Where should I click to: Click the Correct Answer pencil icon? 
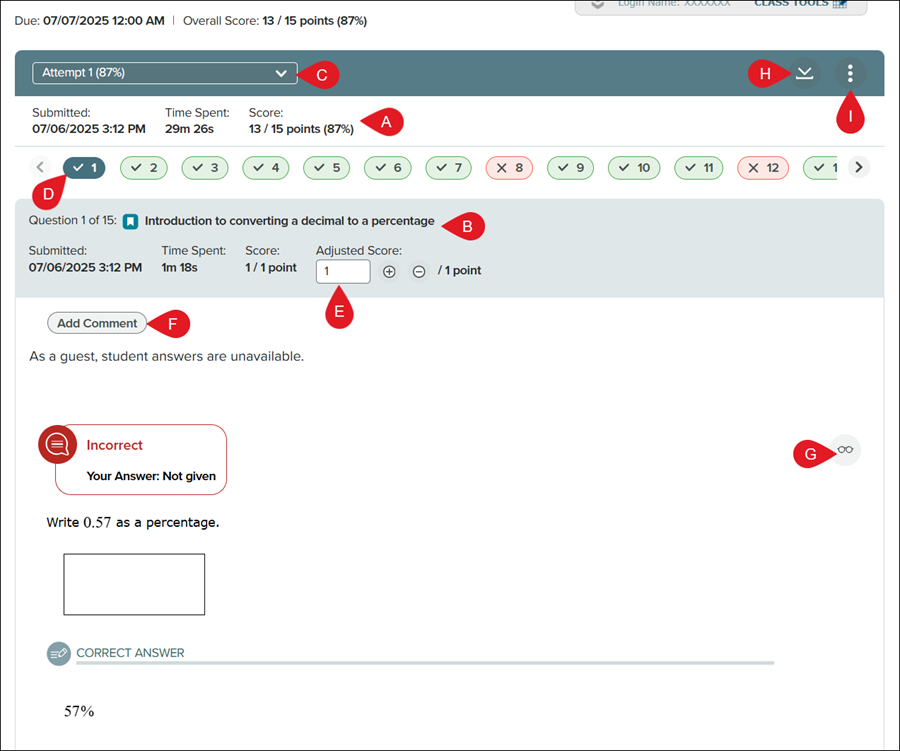(59, 653)
